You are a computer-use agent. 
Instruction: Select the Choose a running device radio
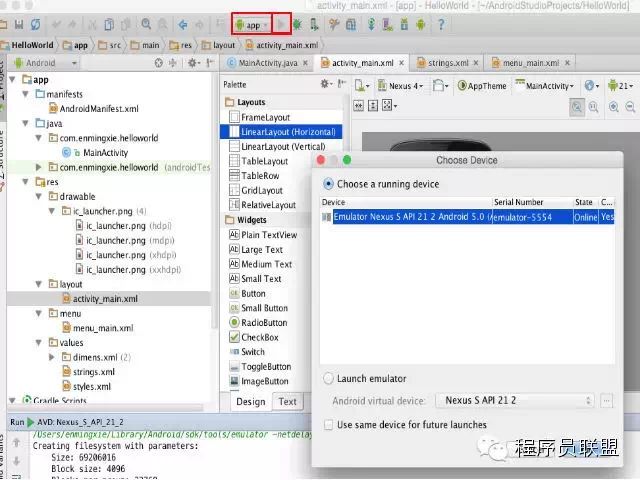328,184
